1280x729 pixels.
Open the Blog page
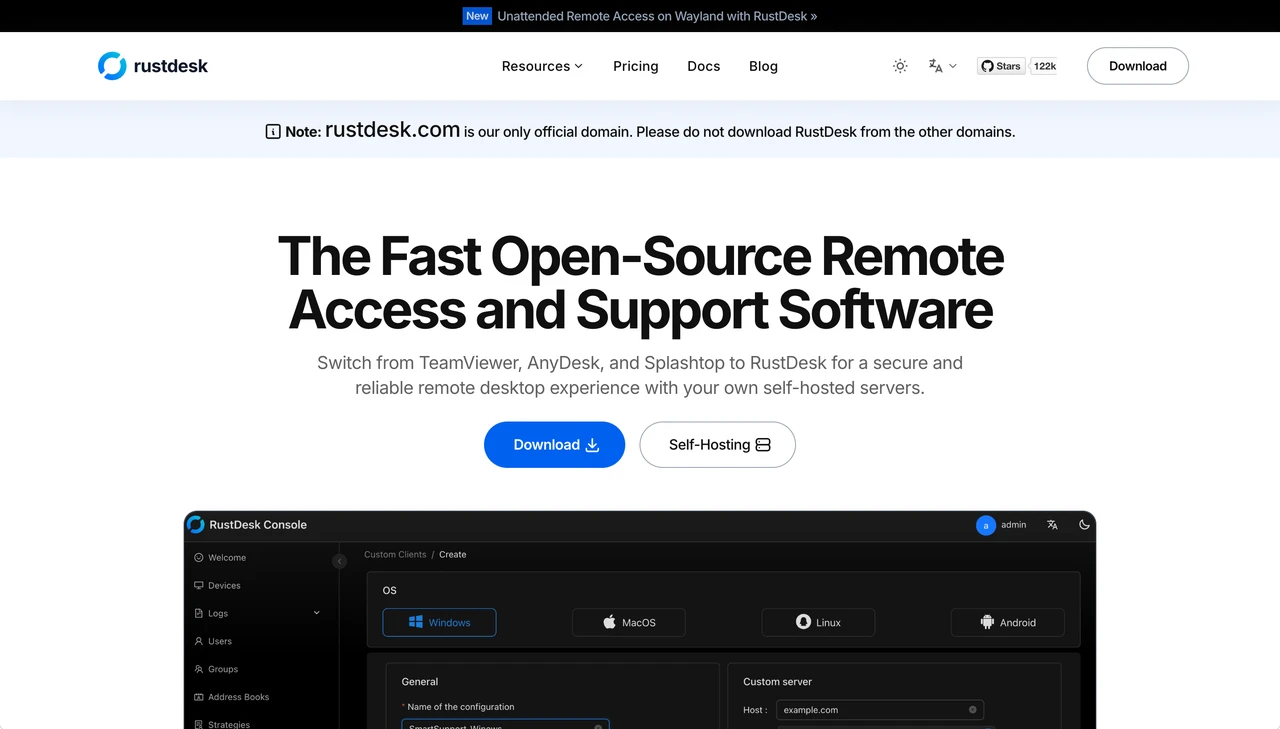[x=763, y=66]
